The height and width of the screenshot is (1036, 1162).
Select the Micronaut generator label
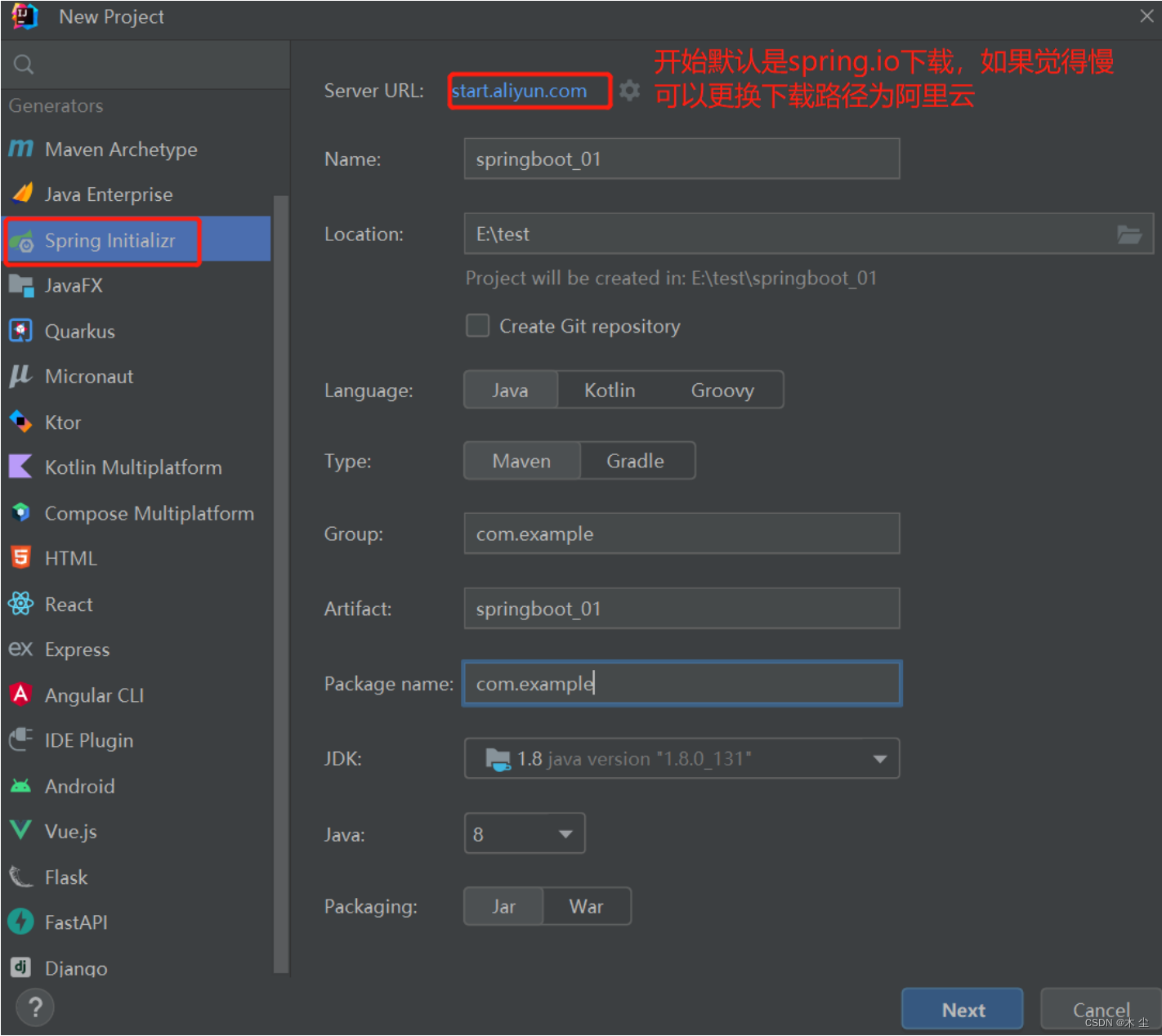pyautogui.click(x=89, y=377)
